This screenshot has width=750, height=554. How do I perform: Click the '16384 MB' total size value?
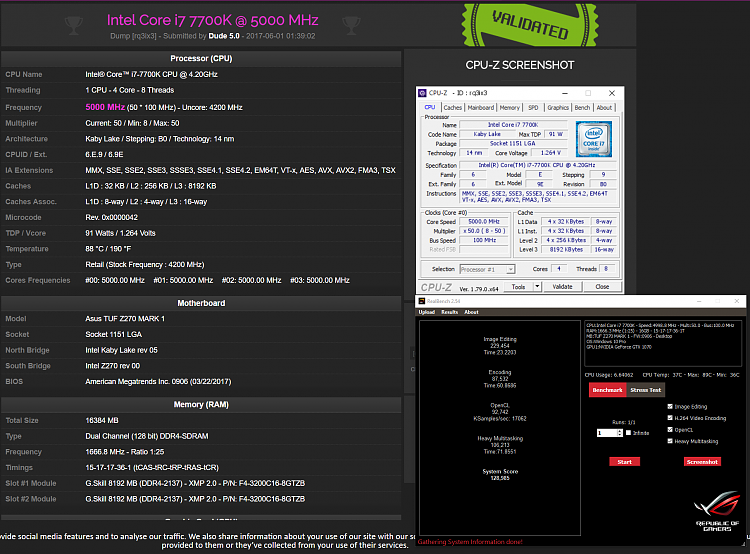tap(102, 420)
